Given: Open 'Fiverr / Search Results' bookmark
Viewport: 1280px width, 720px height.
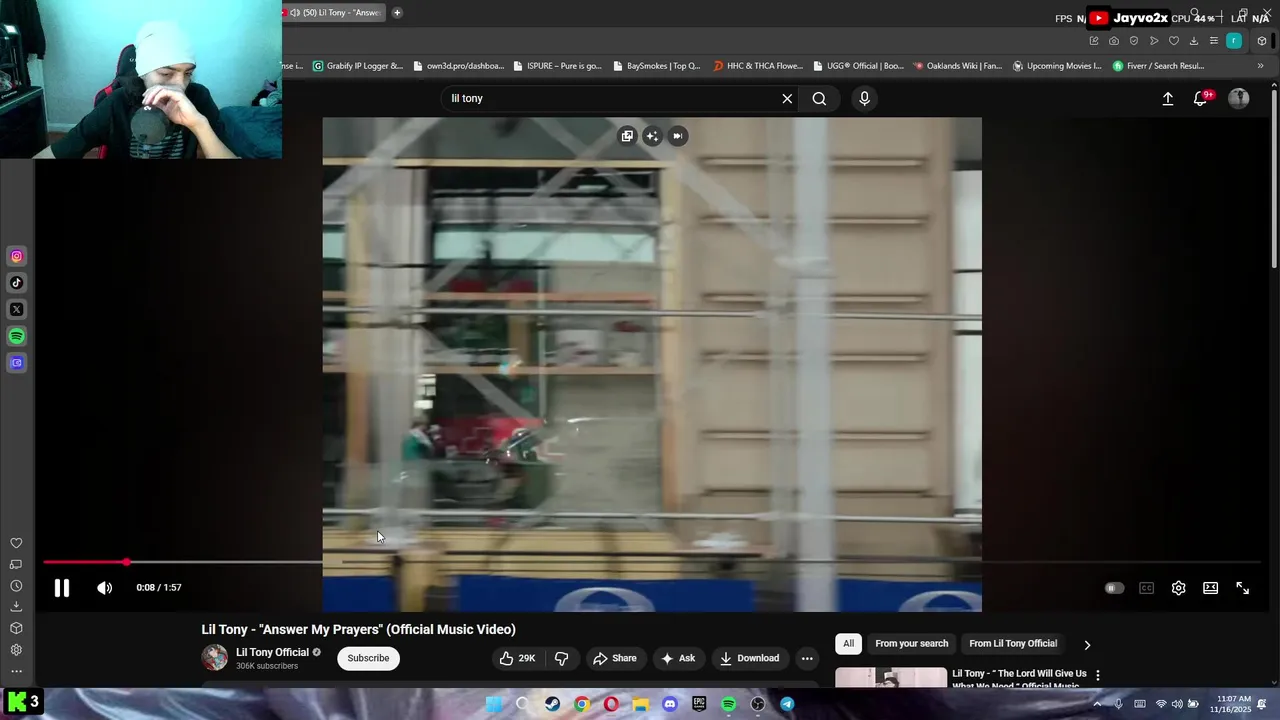Looking at the screenshot, I should coord(1158,66).
